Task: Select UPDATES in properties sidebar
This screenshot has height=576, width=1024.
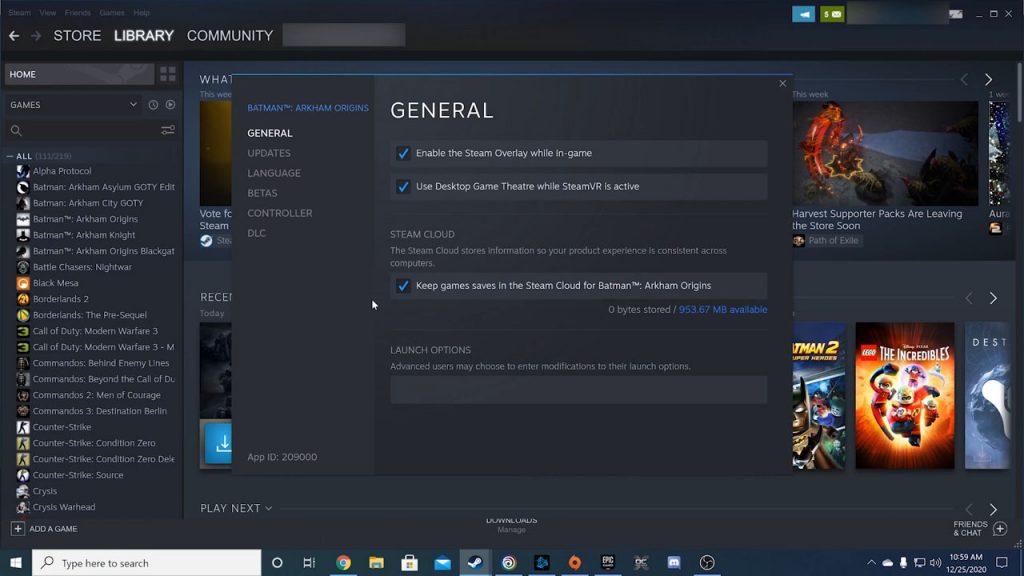Action: coord(269,153)
